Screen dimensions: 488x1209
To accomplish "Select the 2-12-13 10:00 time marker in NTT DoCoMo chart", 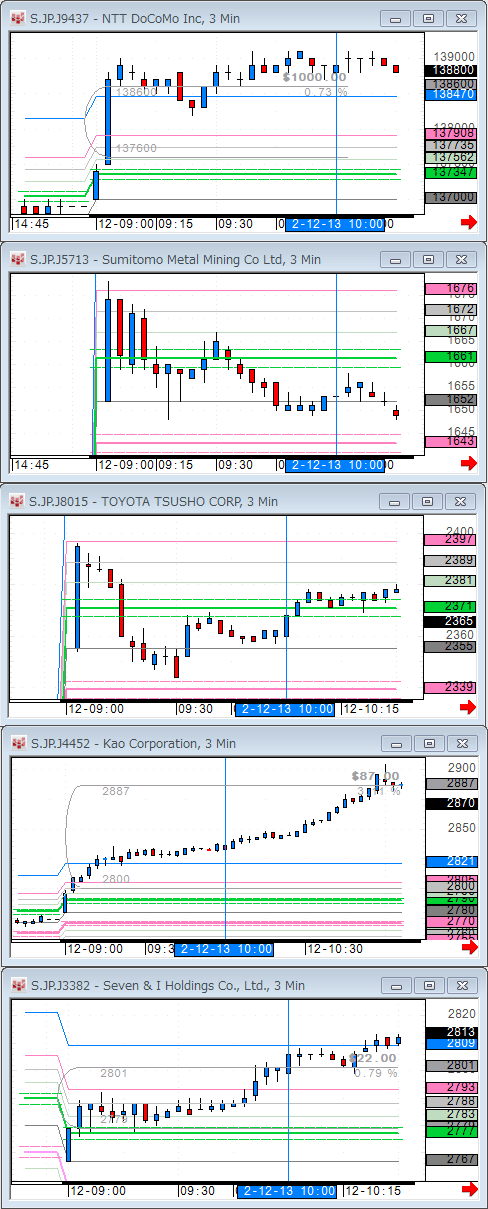I will tap(334, 224).
